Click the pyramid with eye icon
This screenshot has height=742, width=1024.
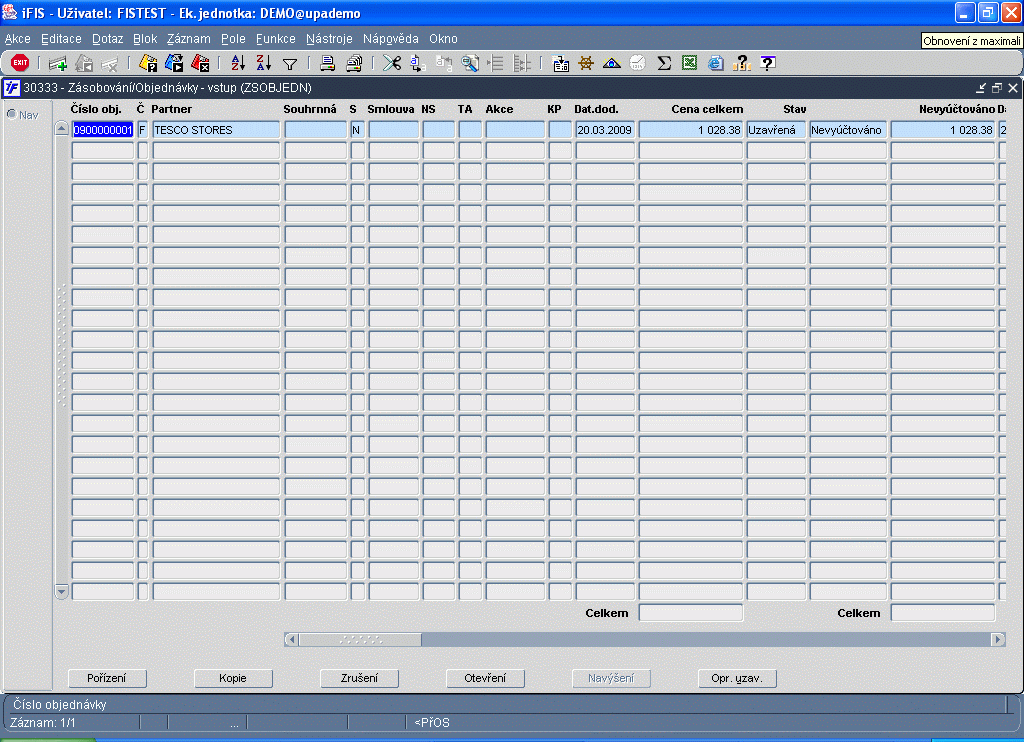[612, 63]
